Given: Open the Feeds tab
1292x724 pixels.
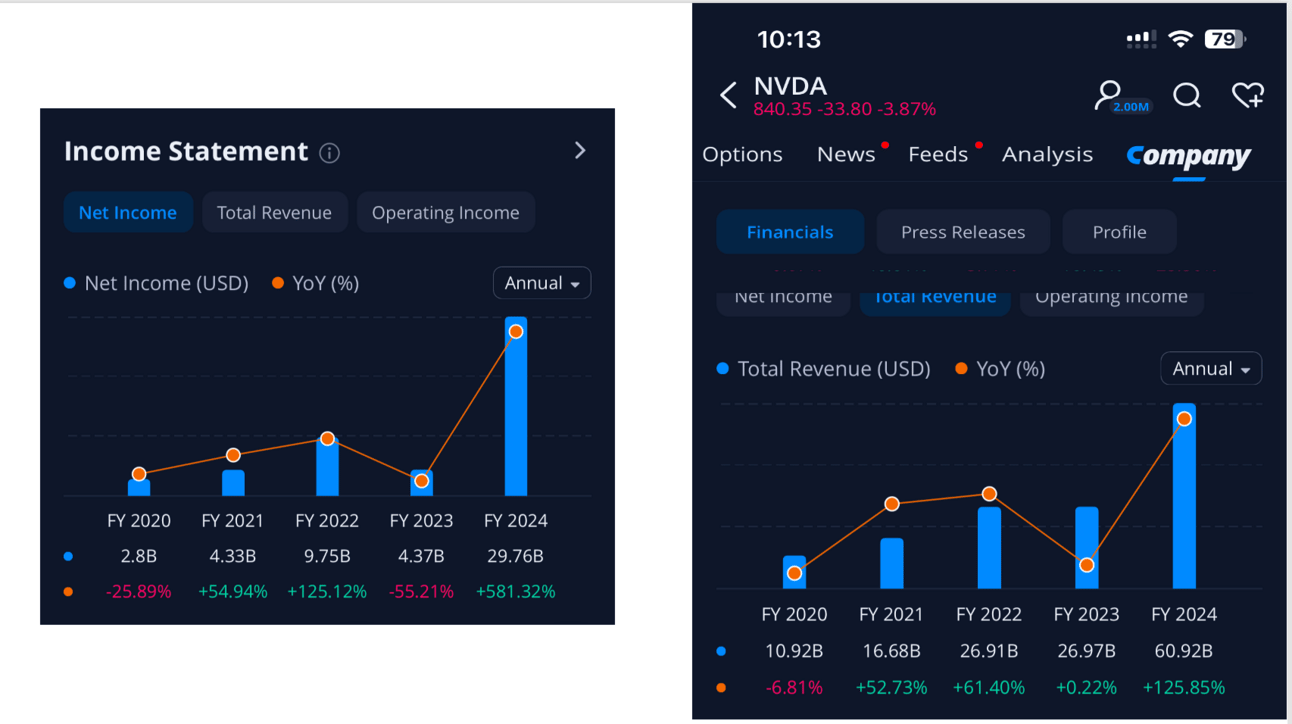Looking at the screenshot, I should click(938, 154).
